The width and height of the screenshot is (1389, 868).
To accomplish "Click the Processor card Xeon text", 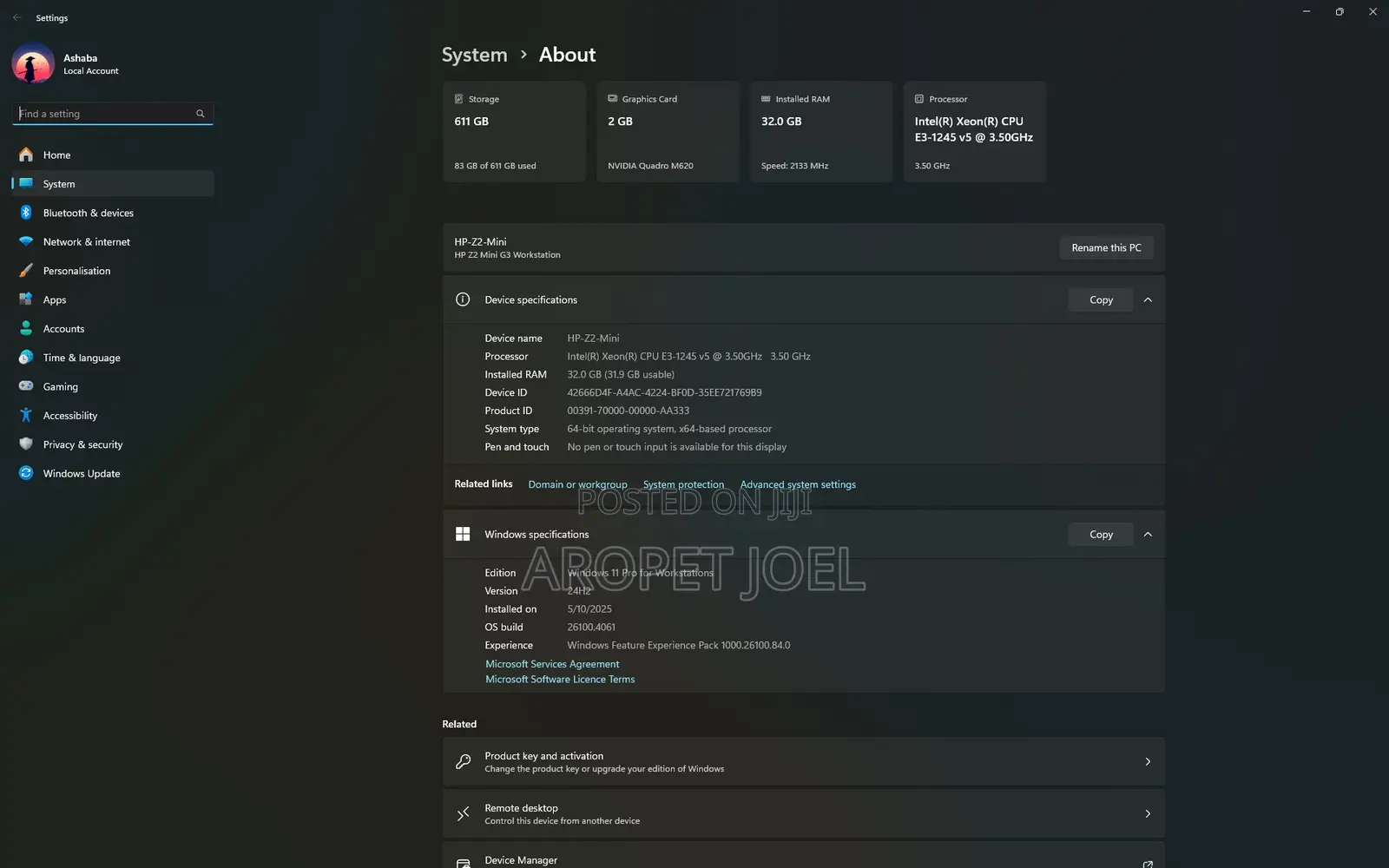I will pos(973,129).
